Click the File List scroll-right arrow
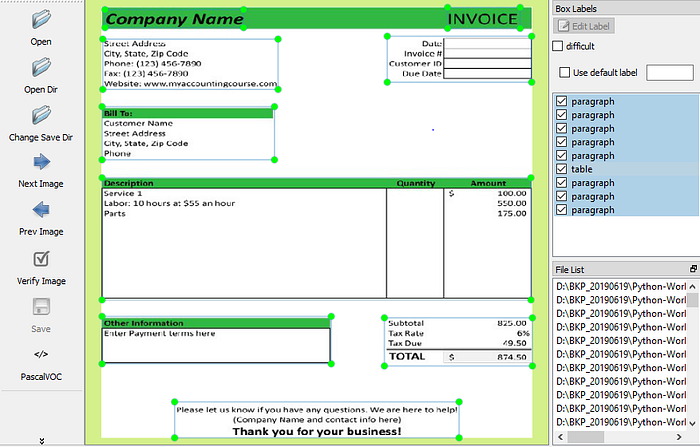 679,437
